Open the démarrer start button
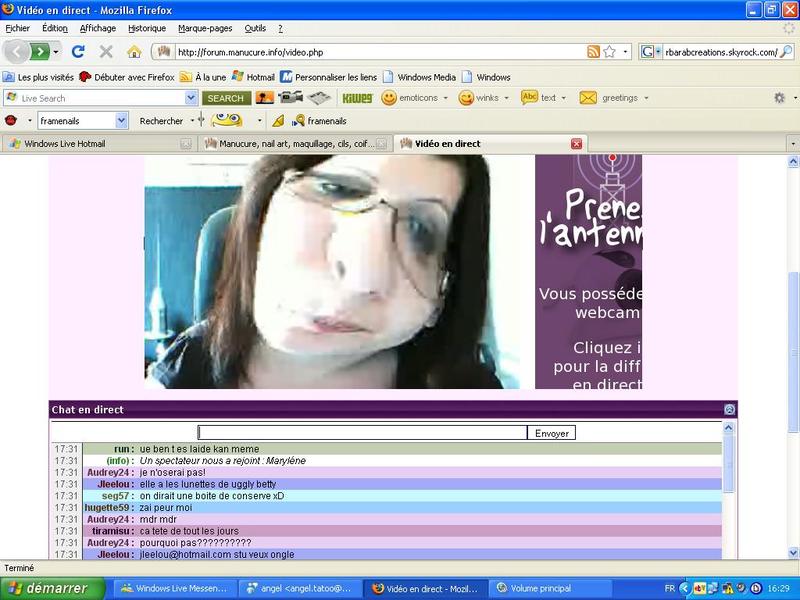 (x=48, y=588)
